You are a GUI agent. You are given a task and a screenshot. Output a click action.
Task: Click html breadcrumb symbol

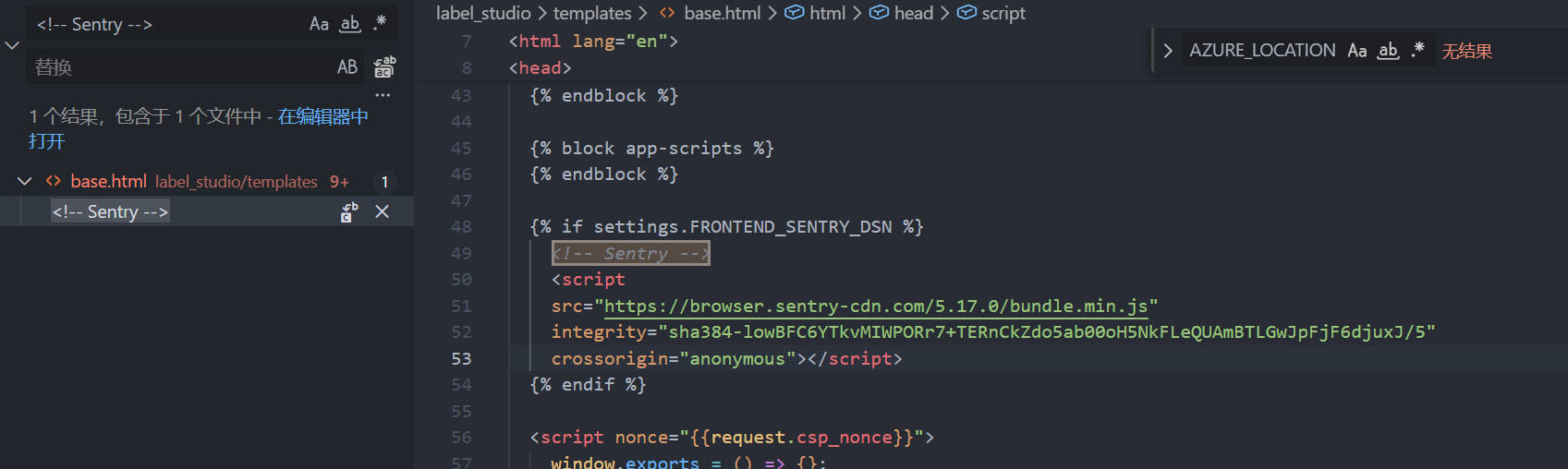click(815, 13)
